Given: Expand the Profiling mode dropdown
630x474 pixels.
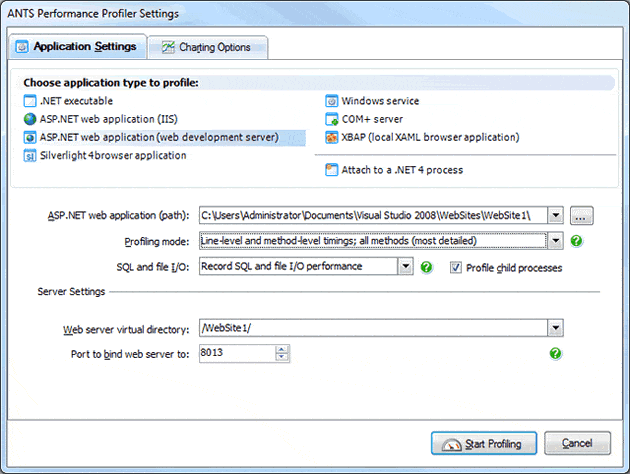Looking at the screenshot, I should (x=555, y=241).
